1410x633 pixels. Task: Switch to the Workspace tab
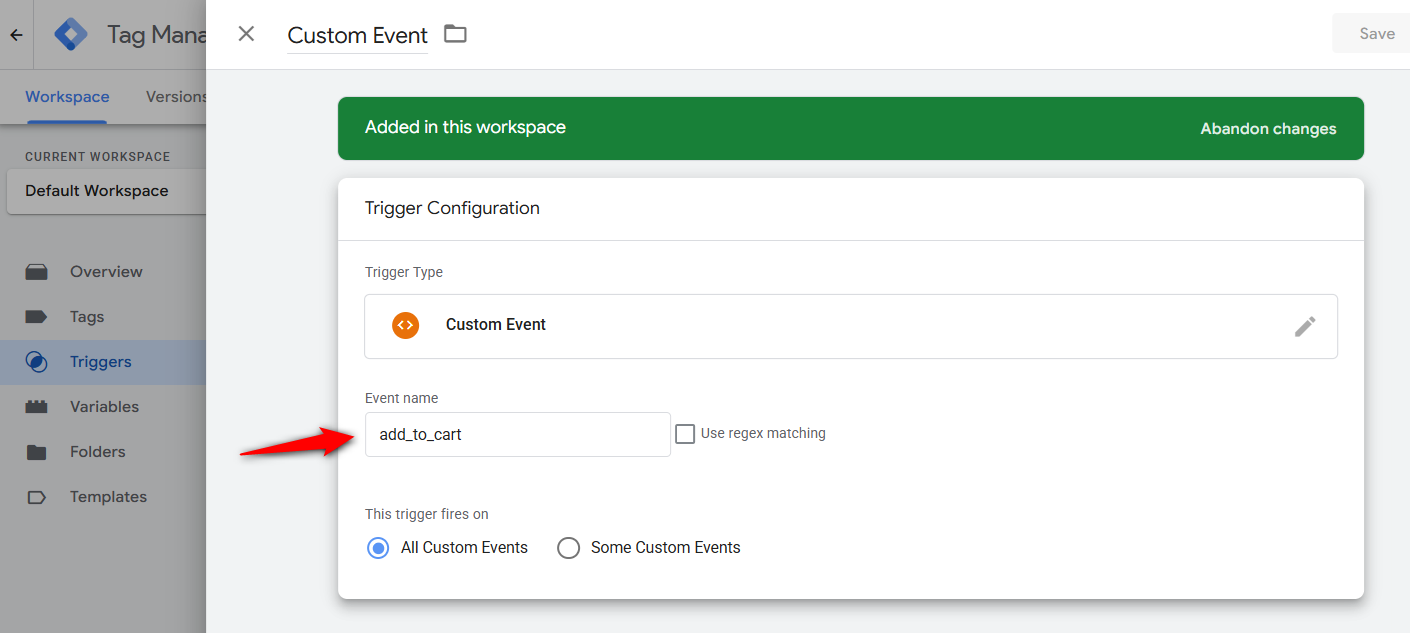[67, 97]
